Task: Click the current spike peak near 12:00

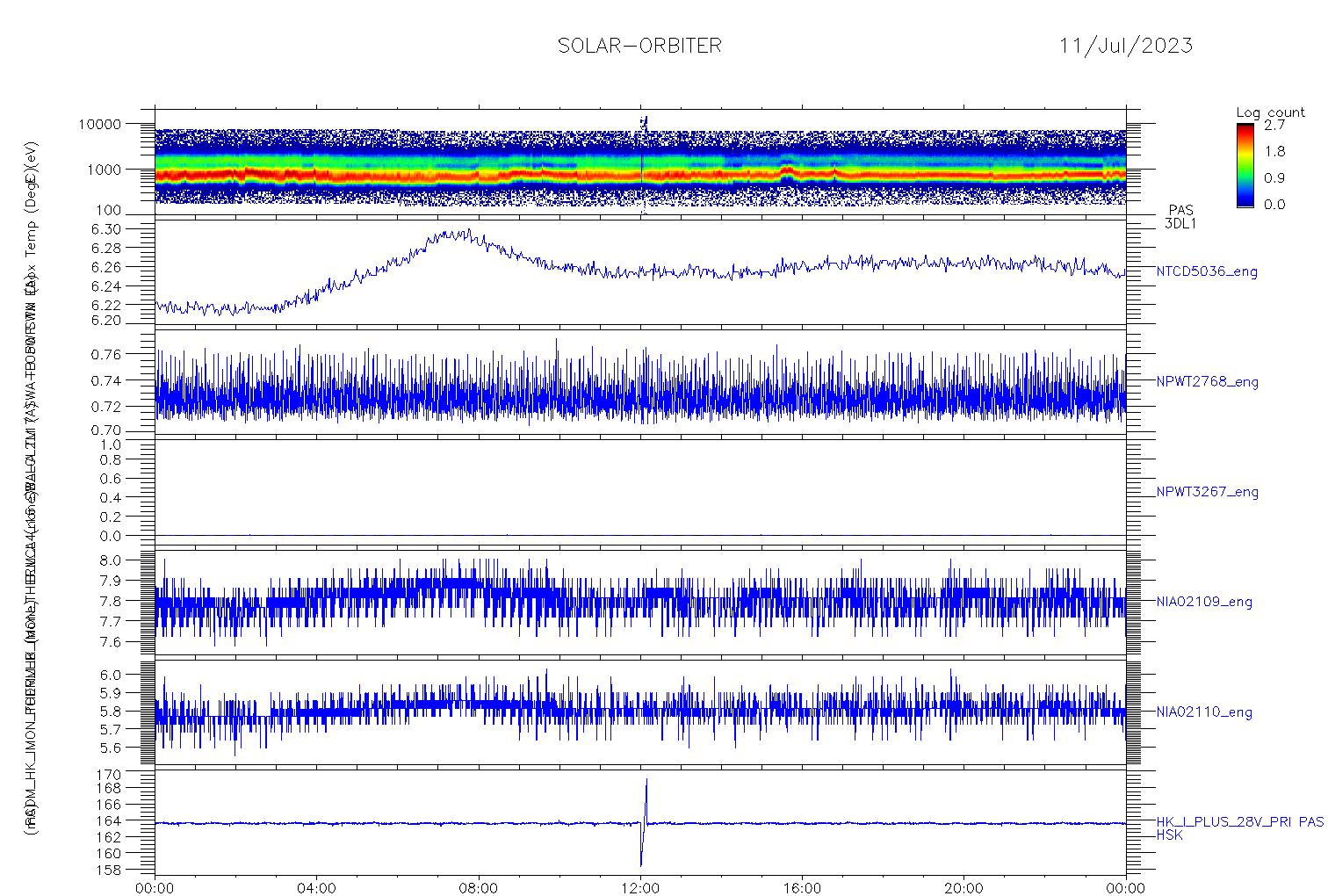Action: (646, 779)
